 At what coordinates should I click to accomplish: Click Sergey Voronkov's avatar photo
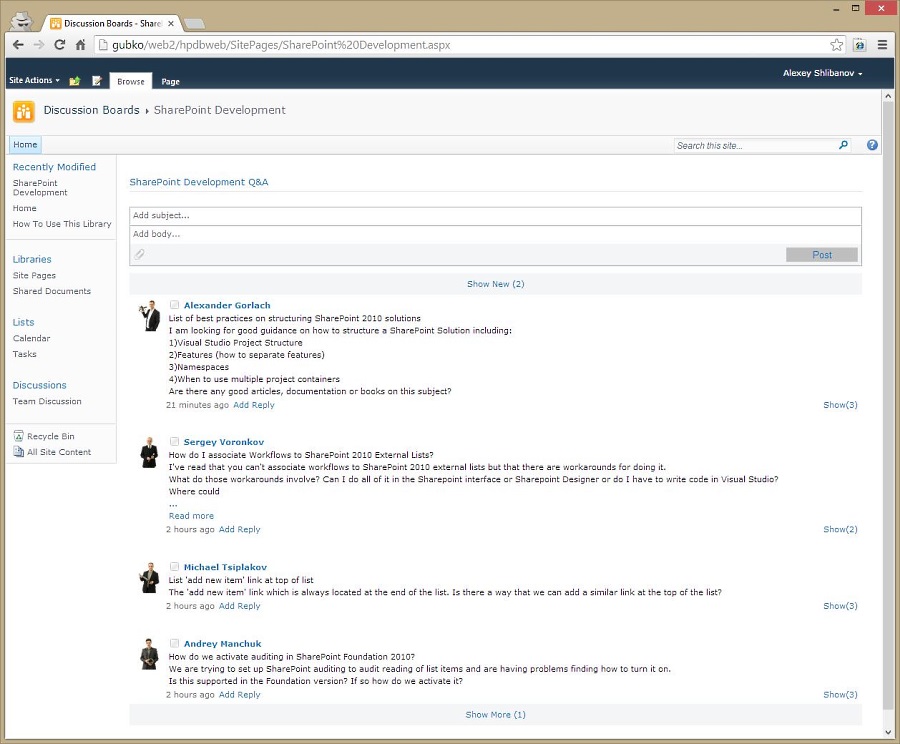pos(149,452)
